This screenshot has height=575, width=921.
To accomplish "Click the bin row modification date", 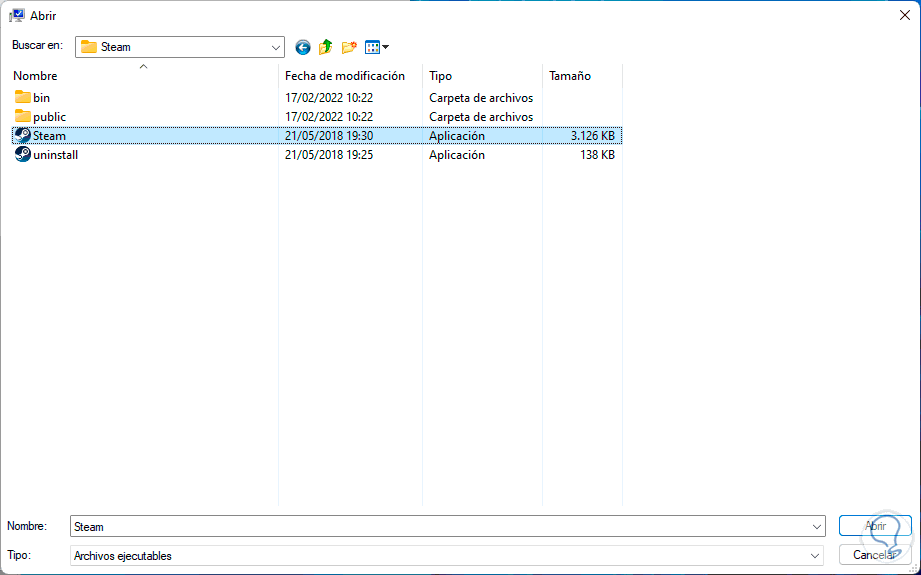I will click(x=329, y=97).
